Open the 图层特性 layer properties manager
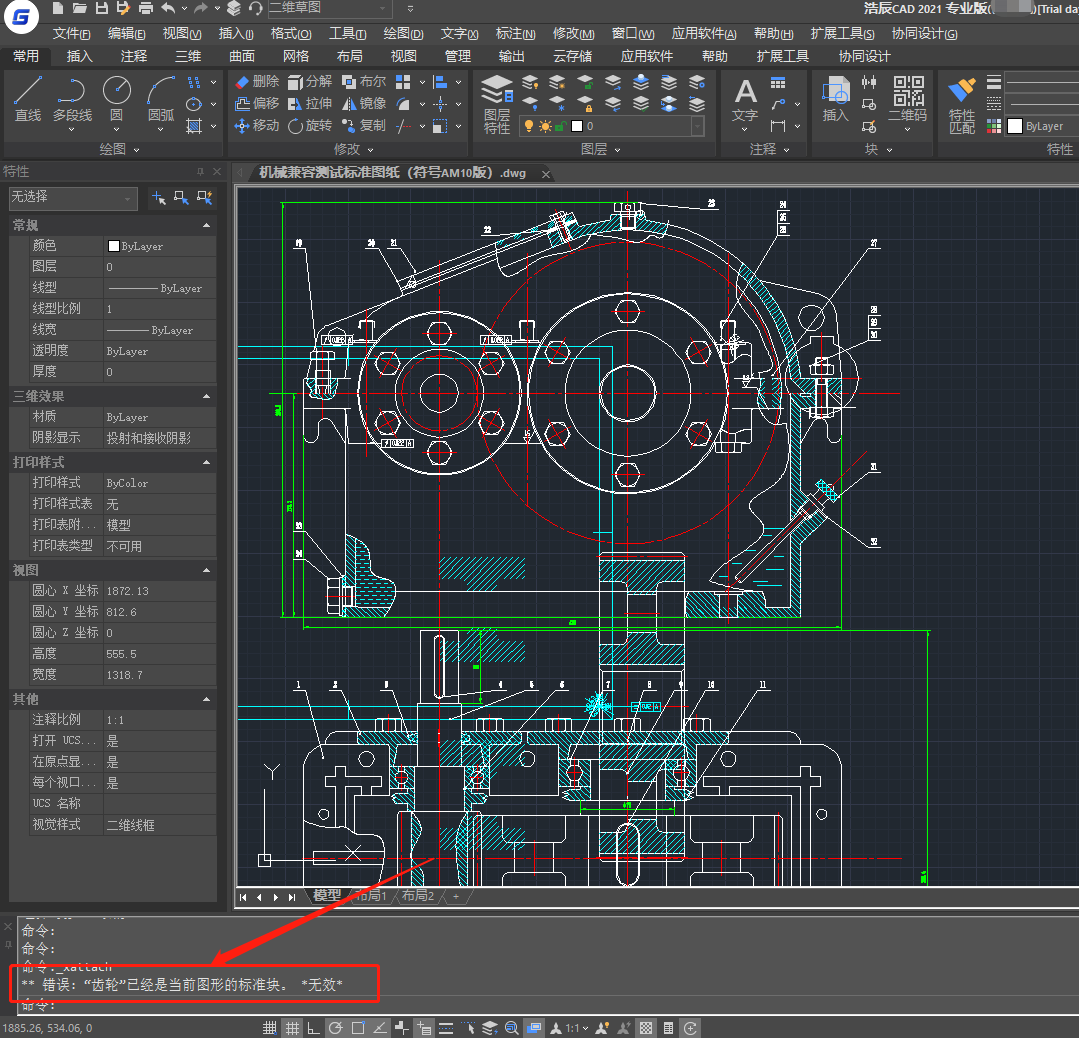1079x1038 pixels. [497, 103]
